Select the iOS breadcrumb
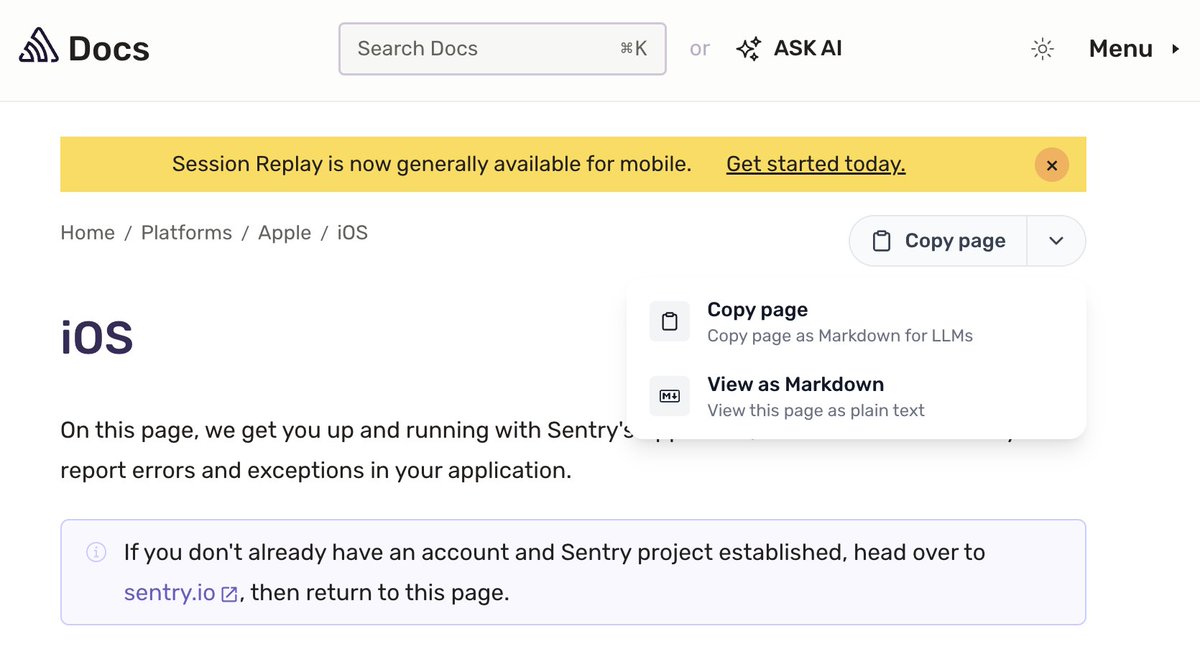The width and height of the screenshot is (1200, 657). point(352,233)
